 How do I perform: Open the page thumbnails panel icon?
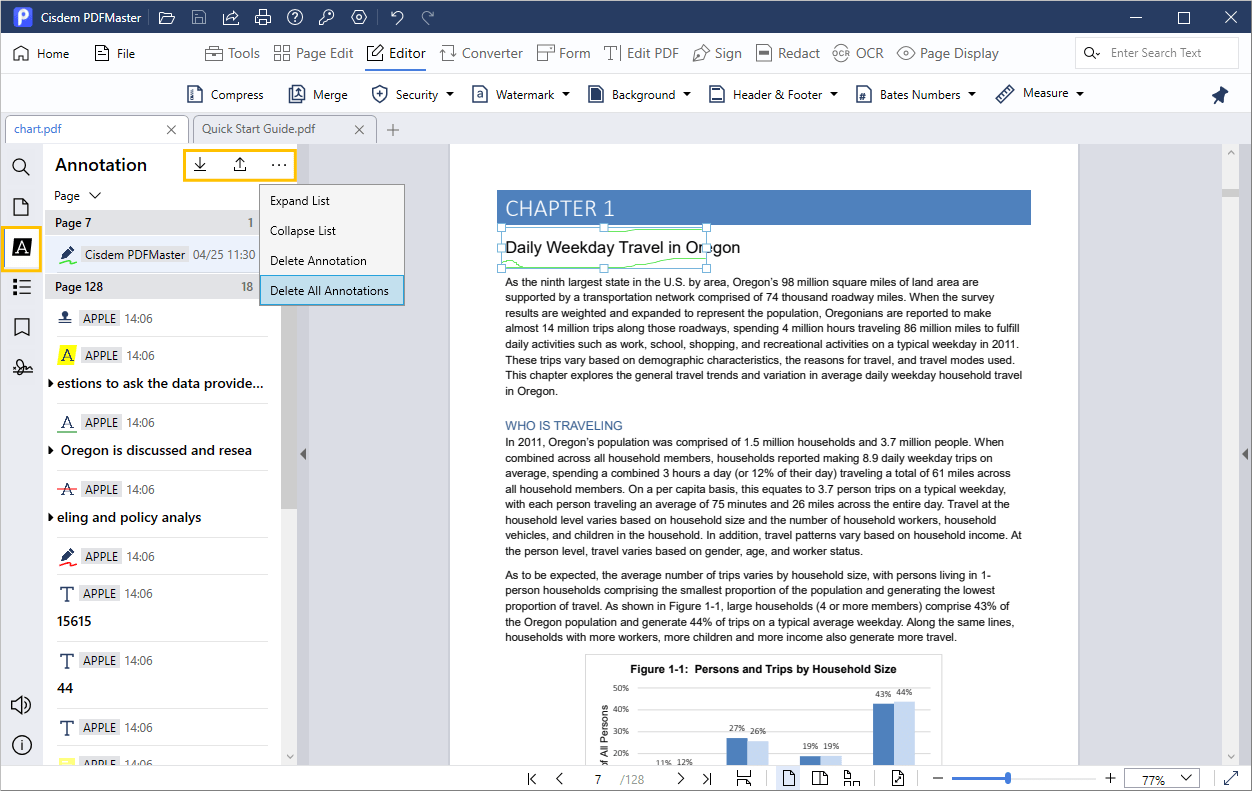tap(21, 207)
